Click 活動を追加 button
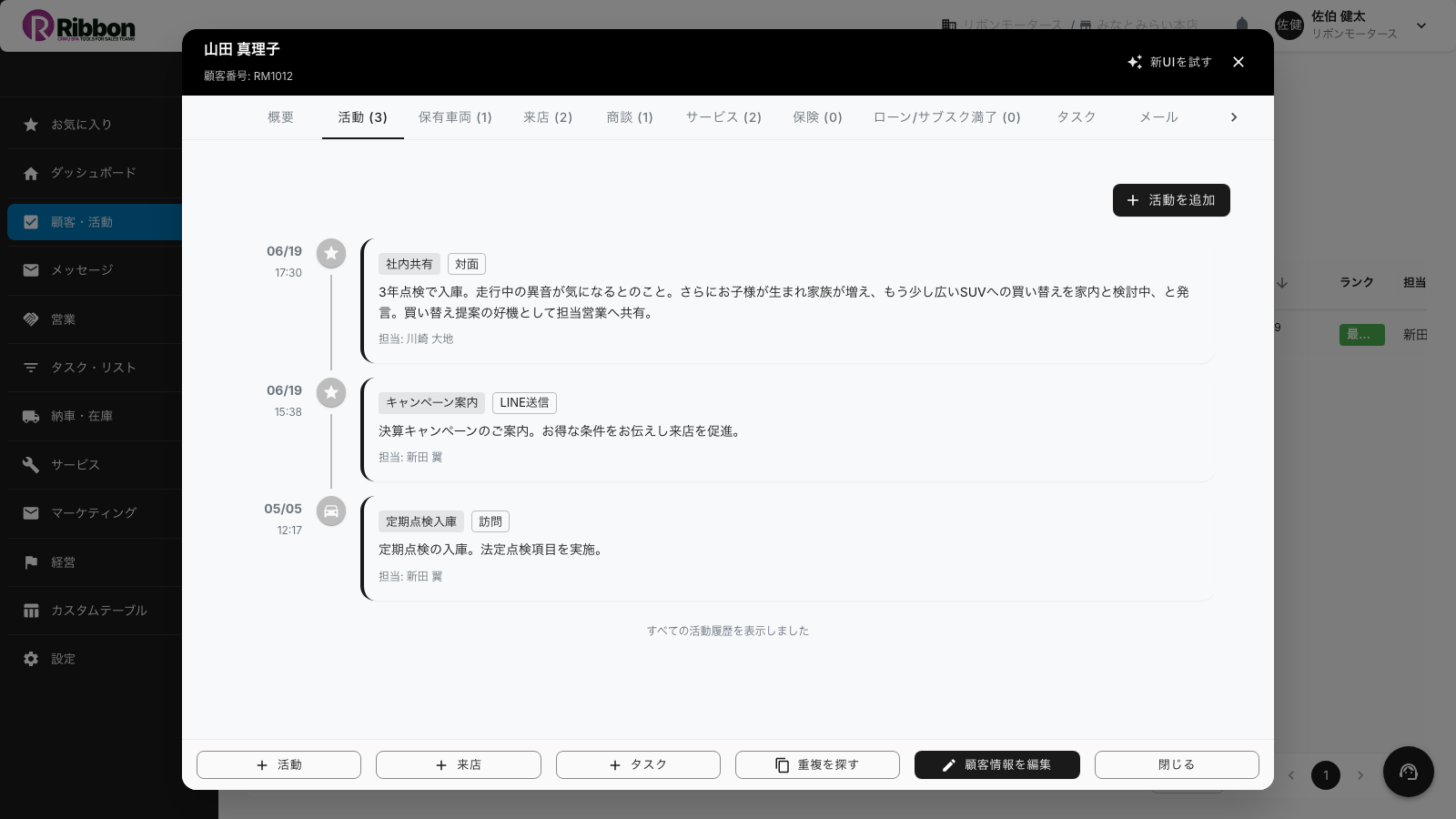1456x819 pixels. click(x=1171, y=200)
